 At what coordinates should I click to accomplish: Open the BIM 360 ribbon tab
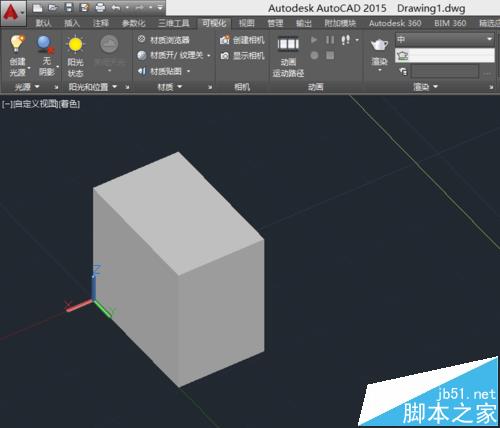pos(450,23)
